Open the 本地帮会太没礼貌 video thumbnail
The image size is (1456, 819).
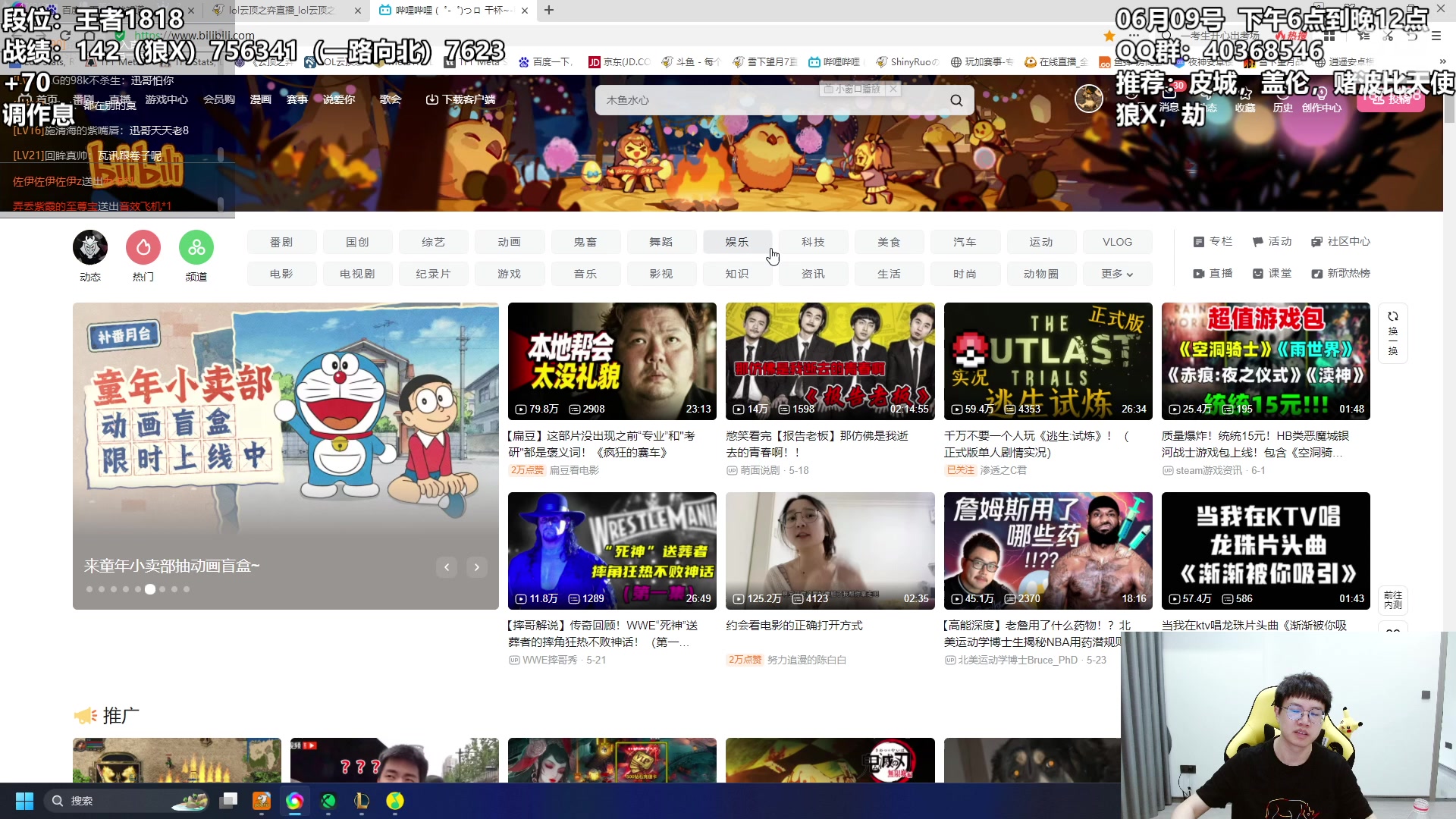pos(612,361)
